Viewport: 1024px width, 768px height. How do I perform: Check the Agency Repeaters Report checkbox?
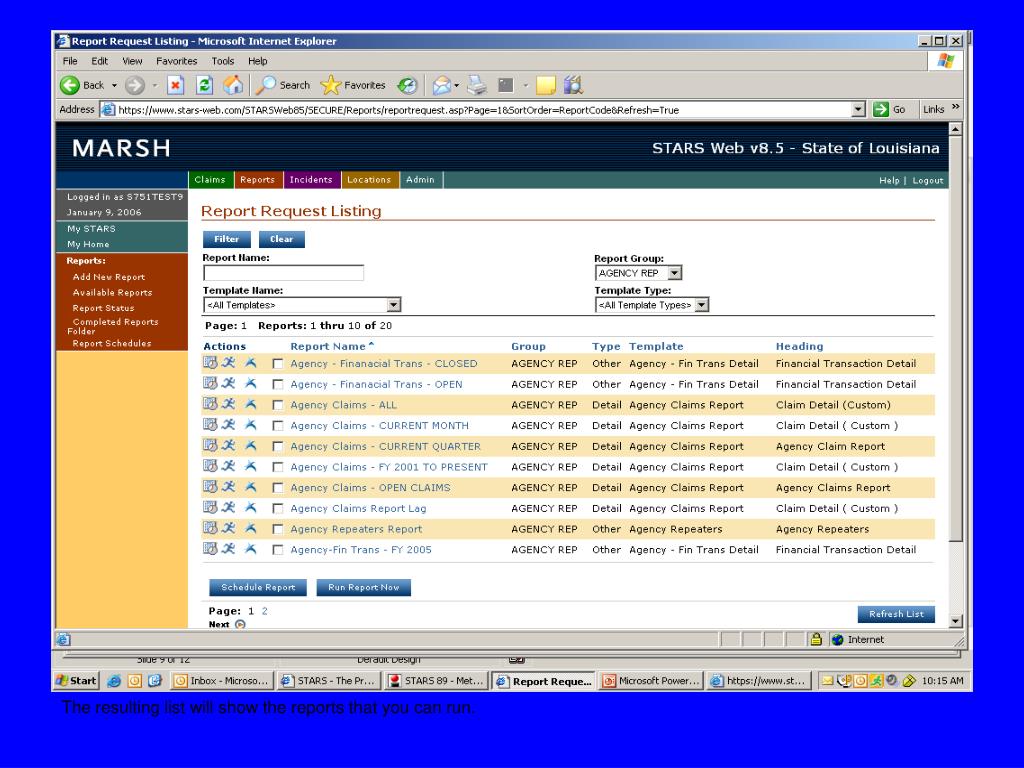point(278,529)
